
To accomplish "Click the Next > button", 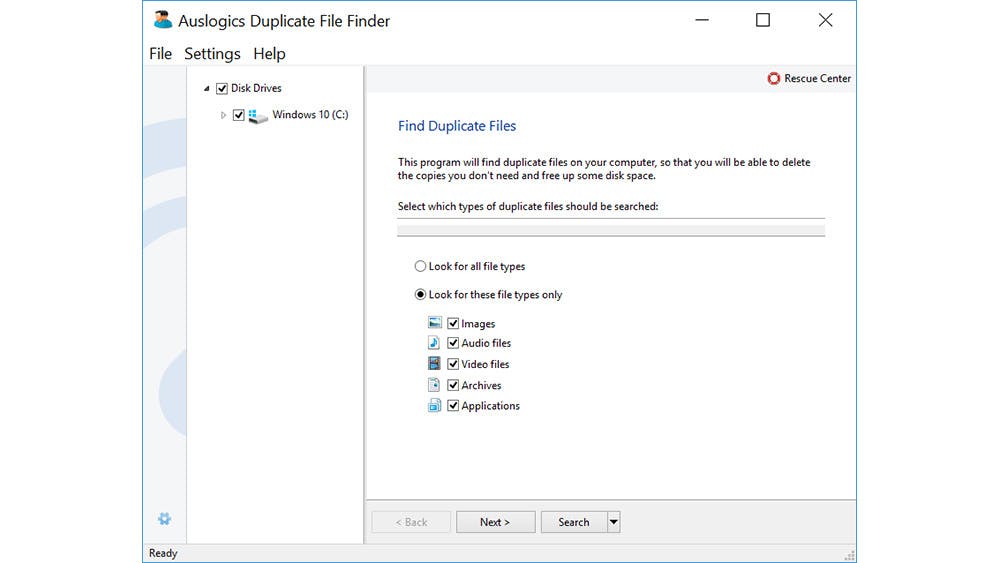I will pos(496,522).
